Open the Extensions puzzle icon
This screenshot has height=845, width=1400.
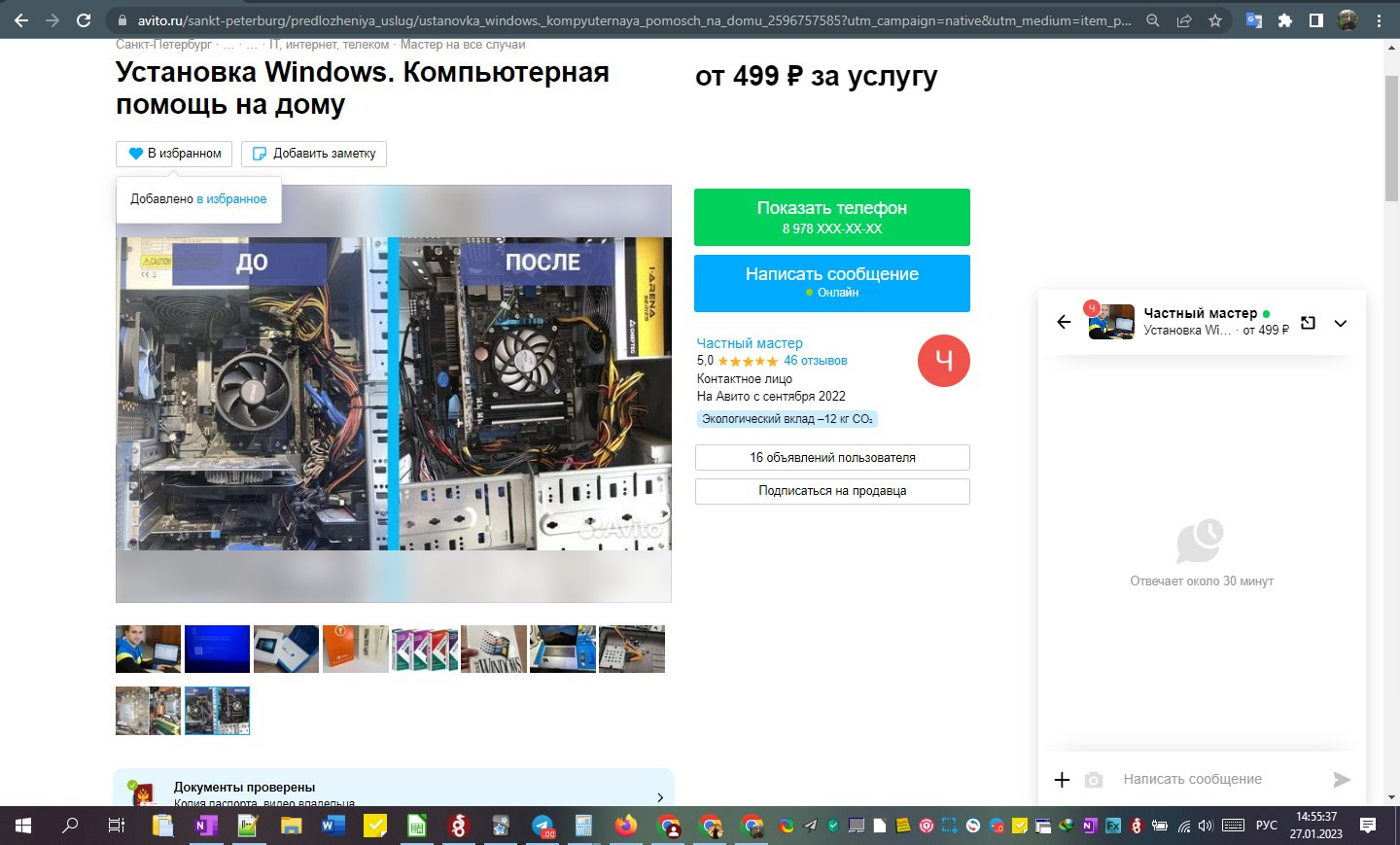coord(1285,20)
